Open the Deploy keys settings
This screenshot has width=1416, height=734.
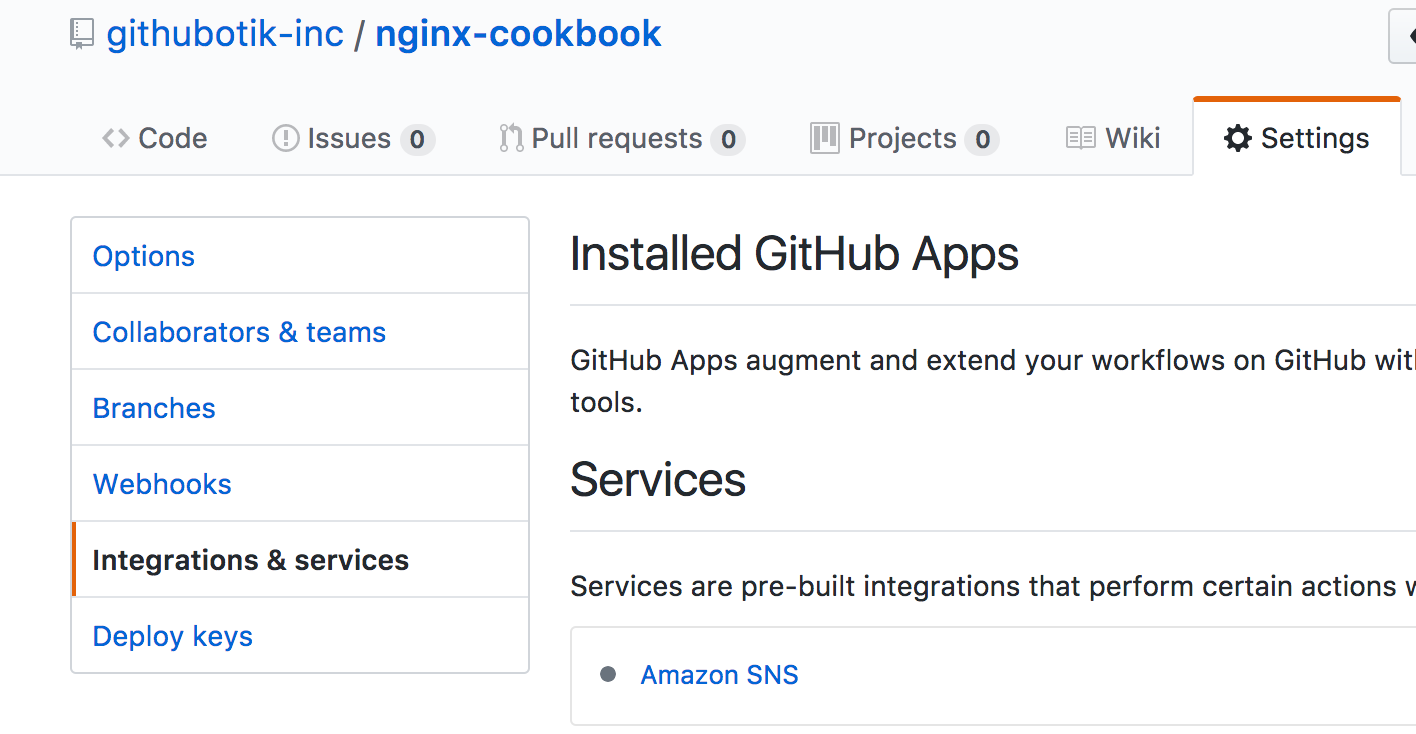tap(300, 636)
